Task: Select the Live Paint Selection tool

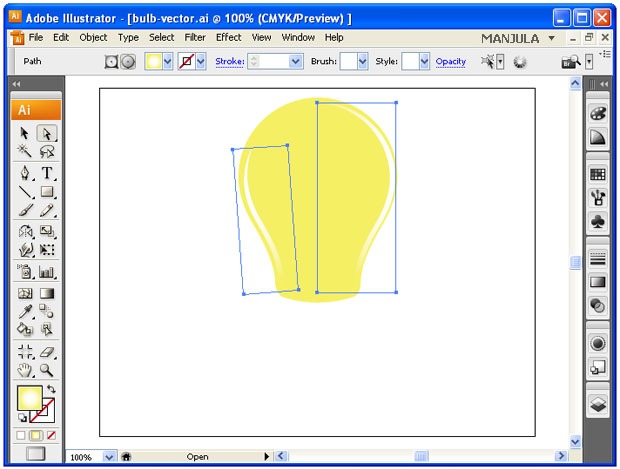Action: click(47, 329)
